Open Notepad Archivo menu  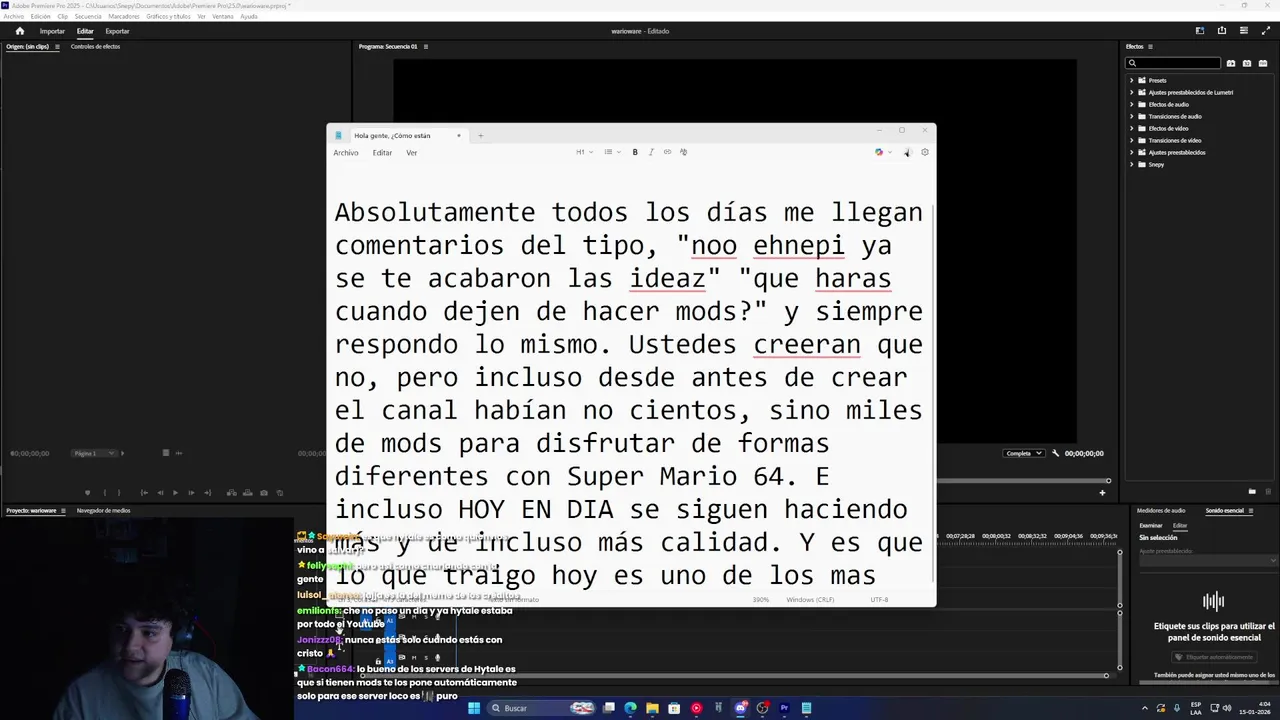tap(346, 153)
